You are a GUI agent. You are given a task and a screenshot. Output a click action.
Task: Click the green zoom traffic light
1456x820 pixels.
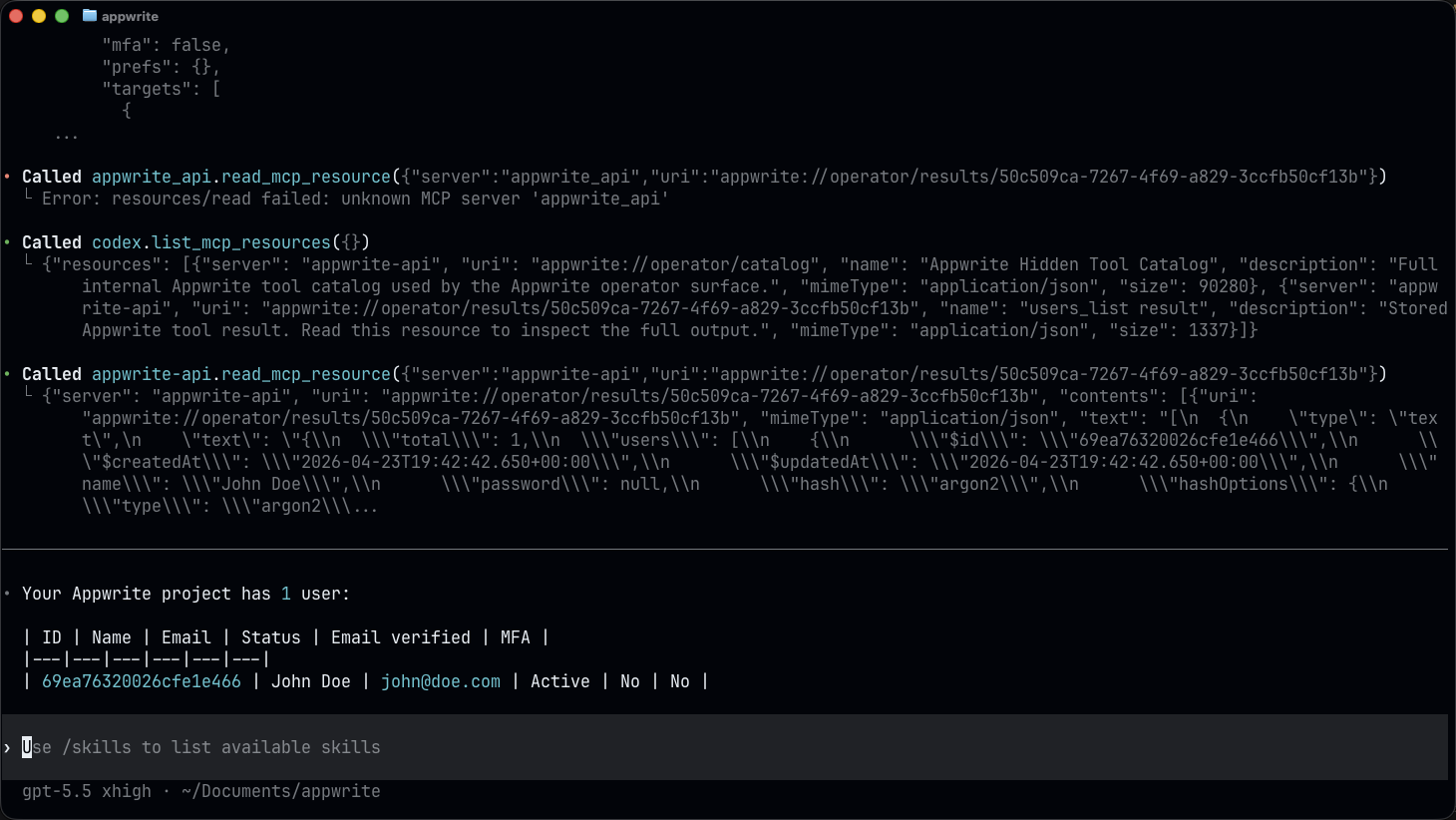coord(60,16)
